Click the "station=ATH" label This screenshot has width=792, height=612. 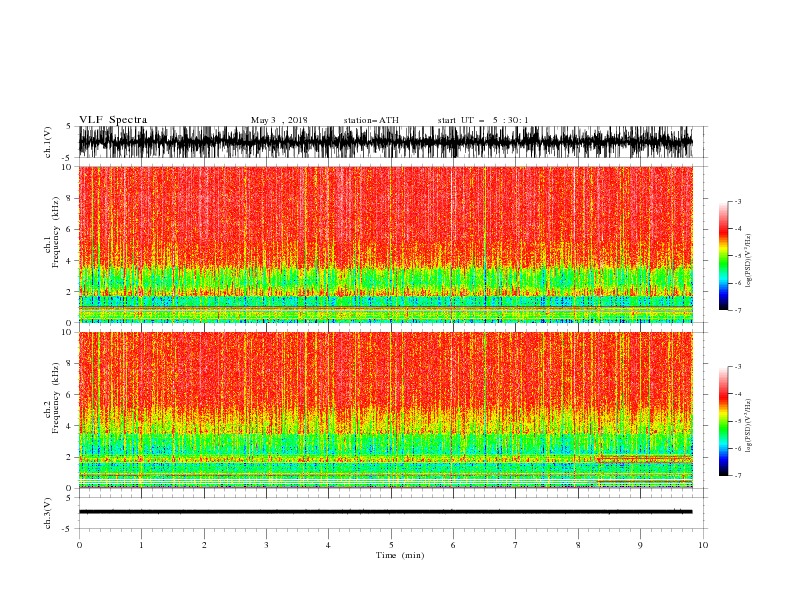coord(371,120)
